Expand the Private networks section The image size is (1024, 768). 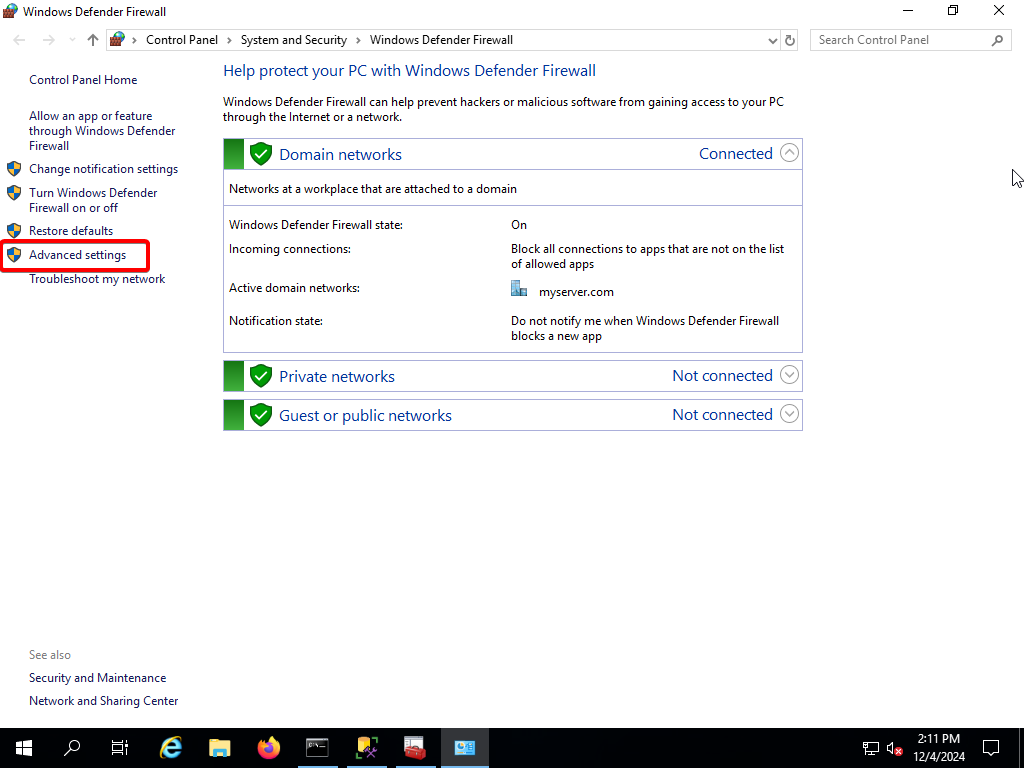click(x=789, y=375)
